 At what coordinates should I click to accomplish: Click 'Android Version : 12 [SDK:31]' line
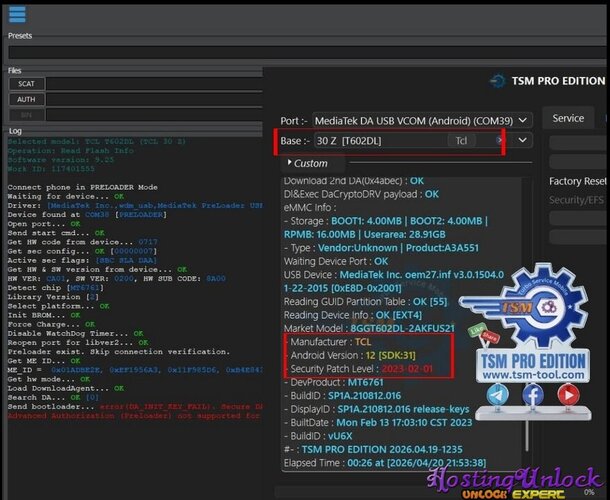[353, 355]
